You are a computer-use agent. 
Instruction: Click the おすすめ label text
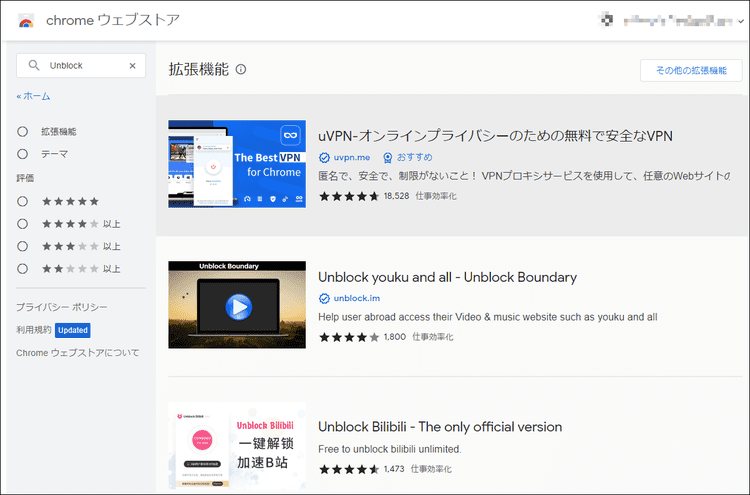(415, 157)
